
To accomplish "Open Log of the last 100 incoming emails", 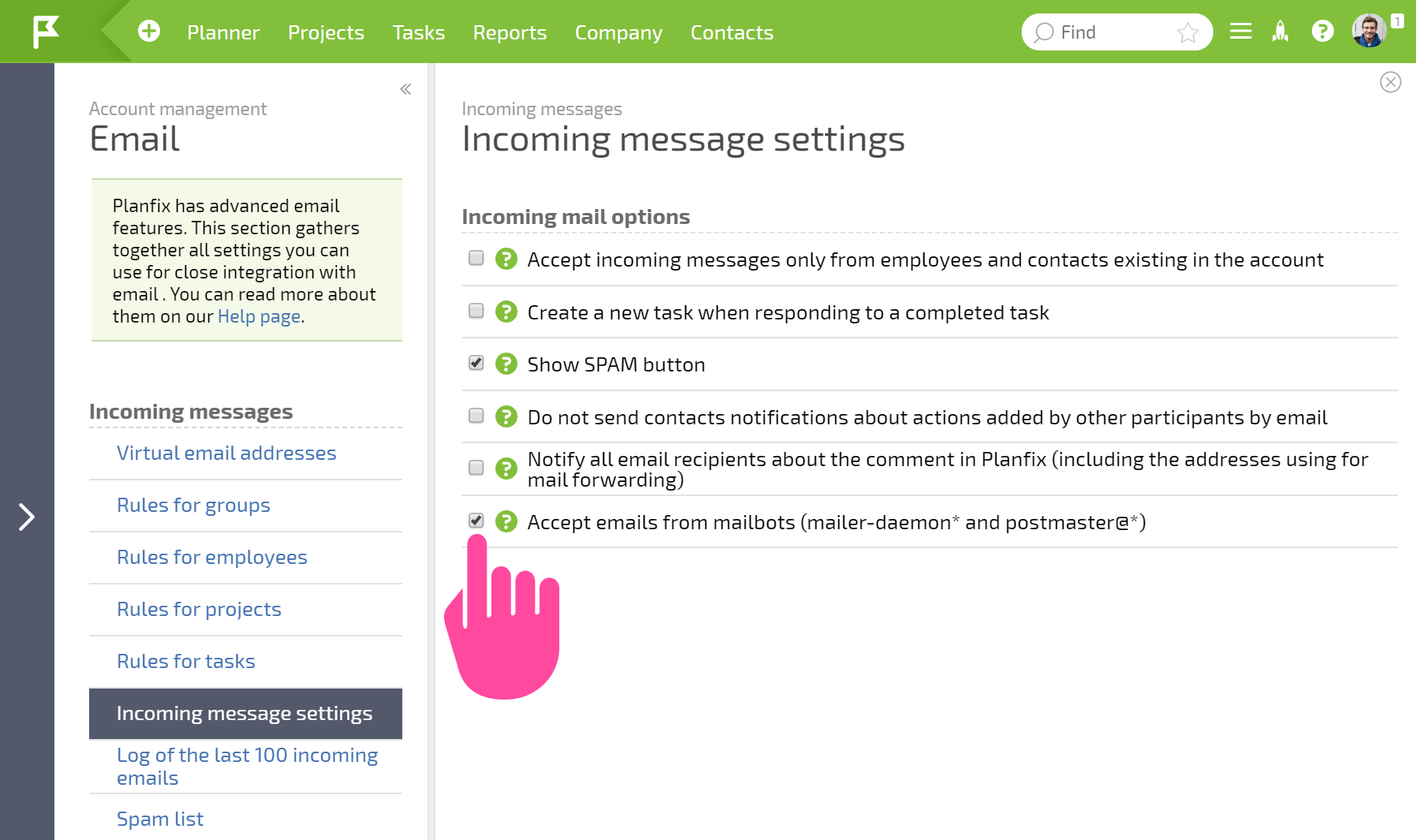I will (x=247, y=766).
